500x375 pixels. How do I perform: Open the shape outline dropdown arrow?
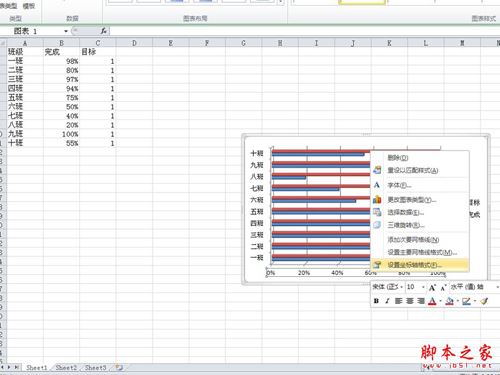coord(475,301)
